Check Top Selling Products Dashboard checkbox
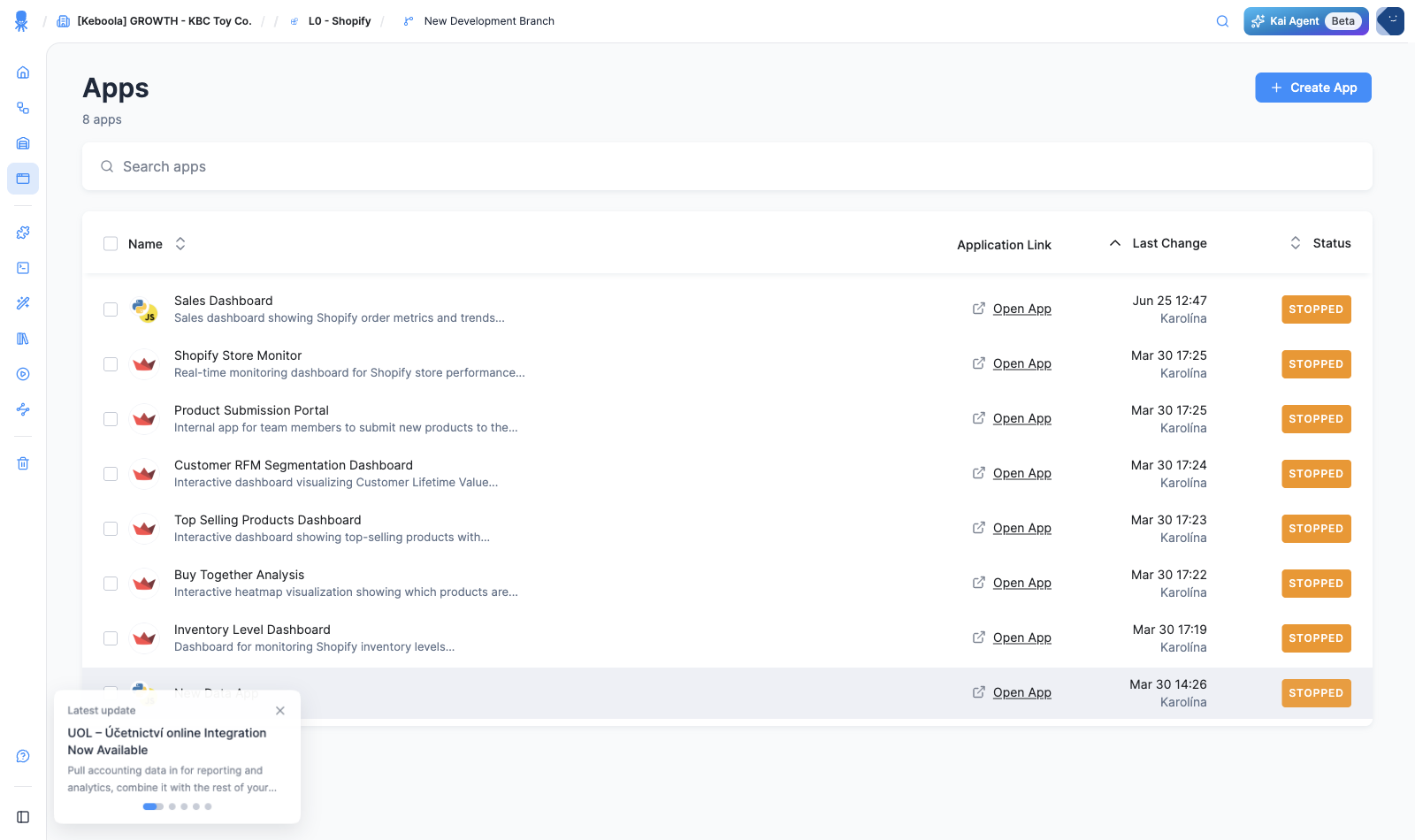Image resolution: width=1415 pixels, height=840 pixels. point(111,529)
